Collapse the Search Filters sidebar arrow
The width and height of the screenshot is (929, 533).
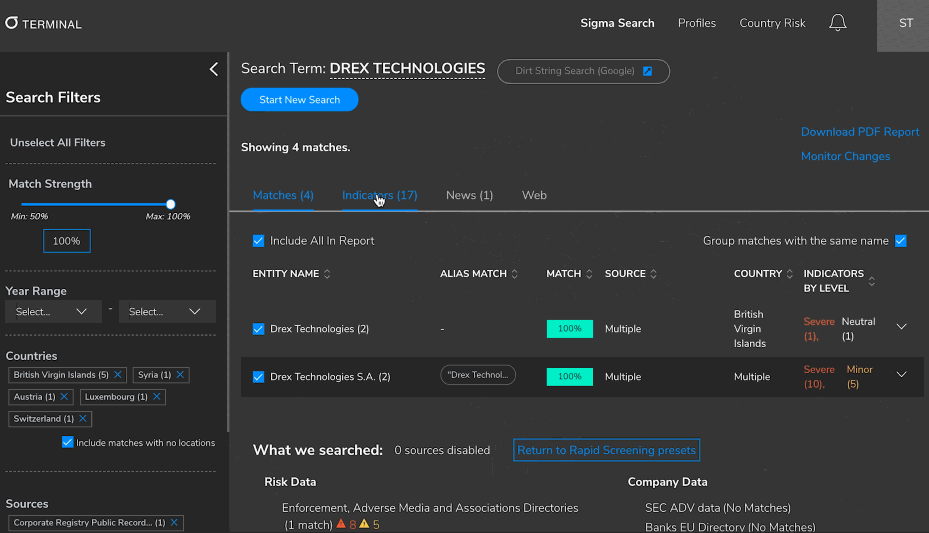tap(213, 69)
